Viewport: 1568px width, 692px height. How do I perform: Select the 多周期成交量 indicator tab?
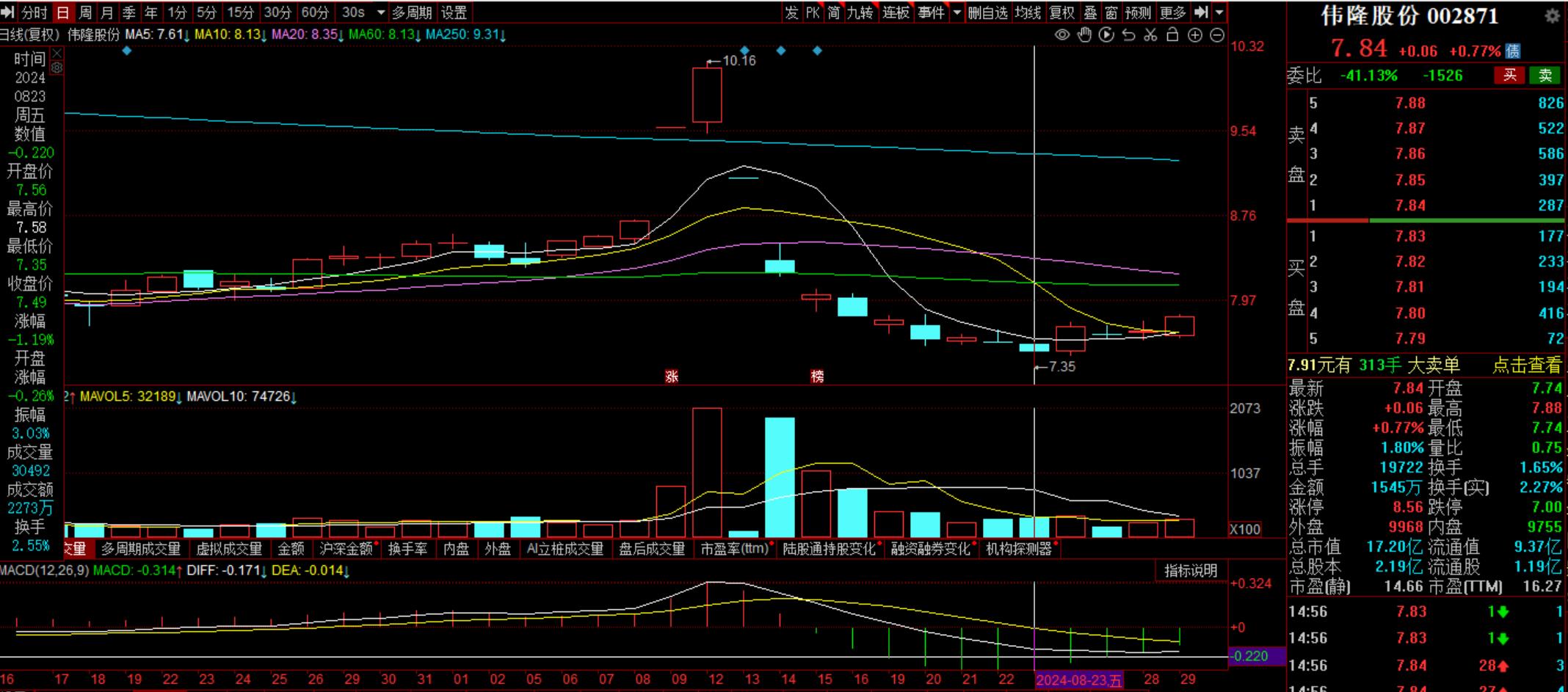141,549
